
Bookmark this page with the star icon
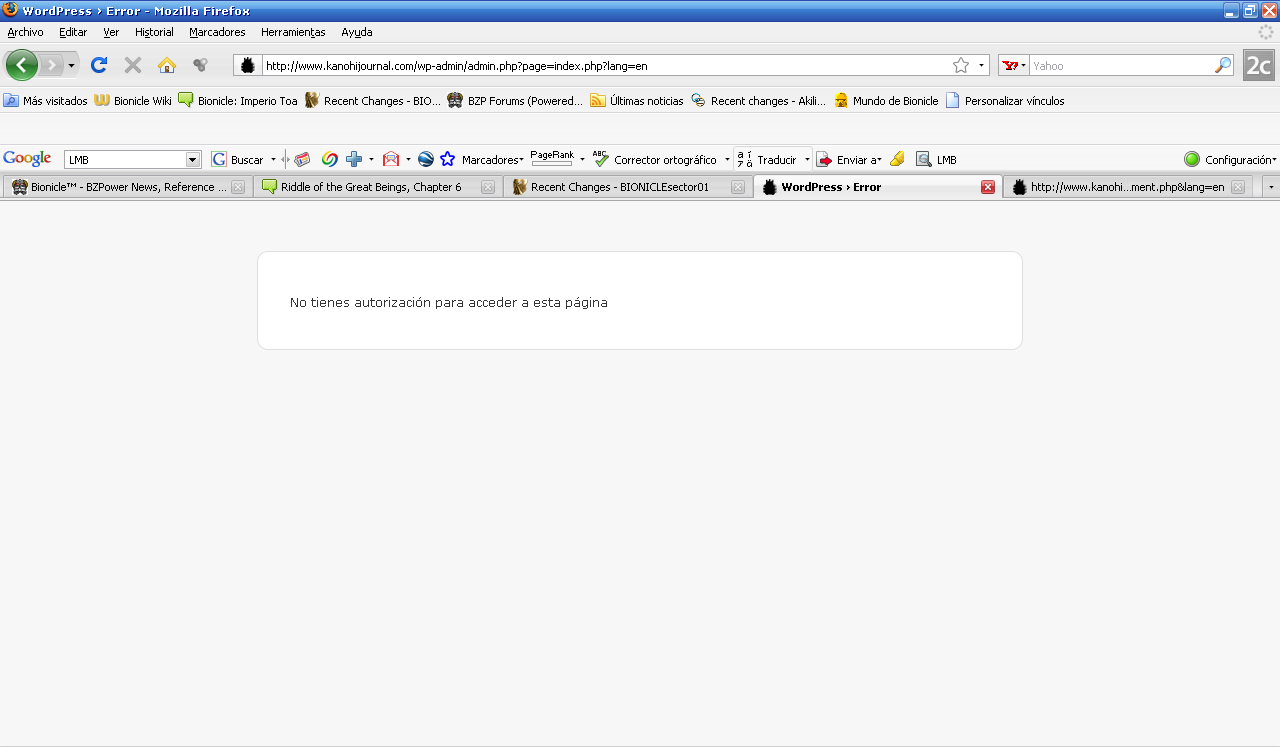[961, 65]
